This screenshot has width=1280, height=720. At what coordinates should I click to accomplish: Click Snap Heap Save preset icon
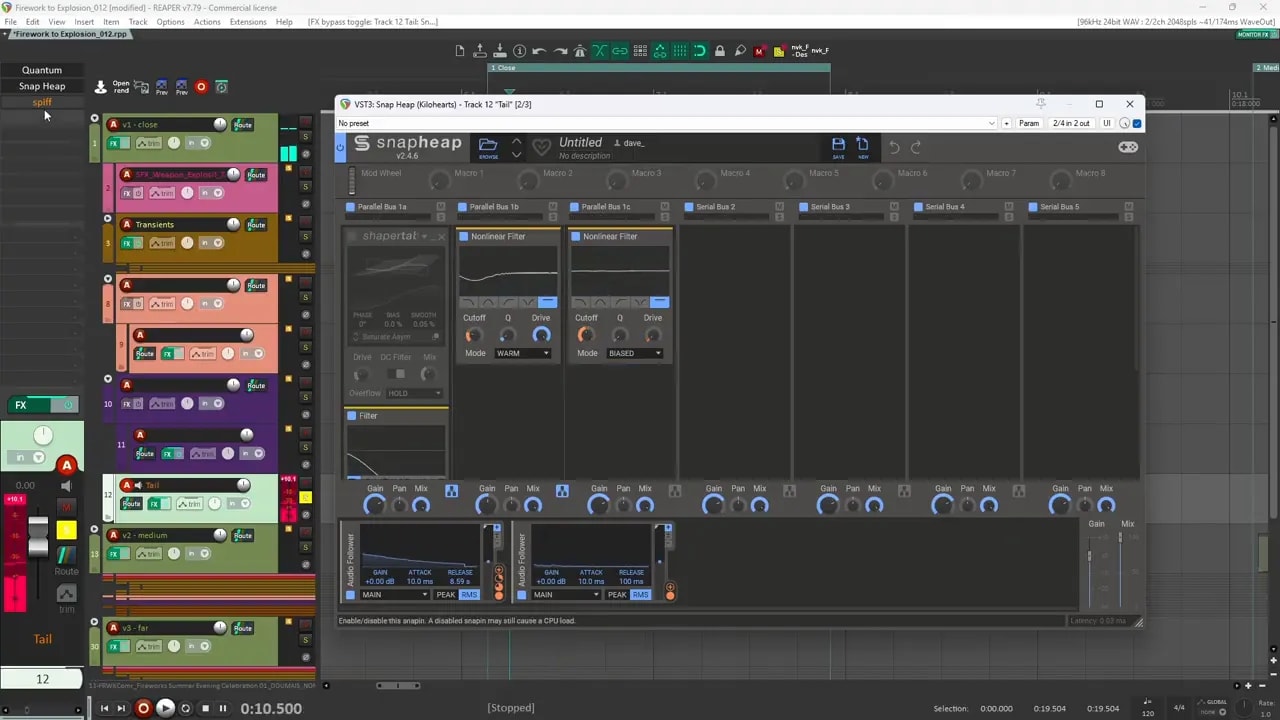coord(838,146)
